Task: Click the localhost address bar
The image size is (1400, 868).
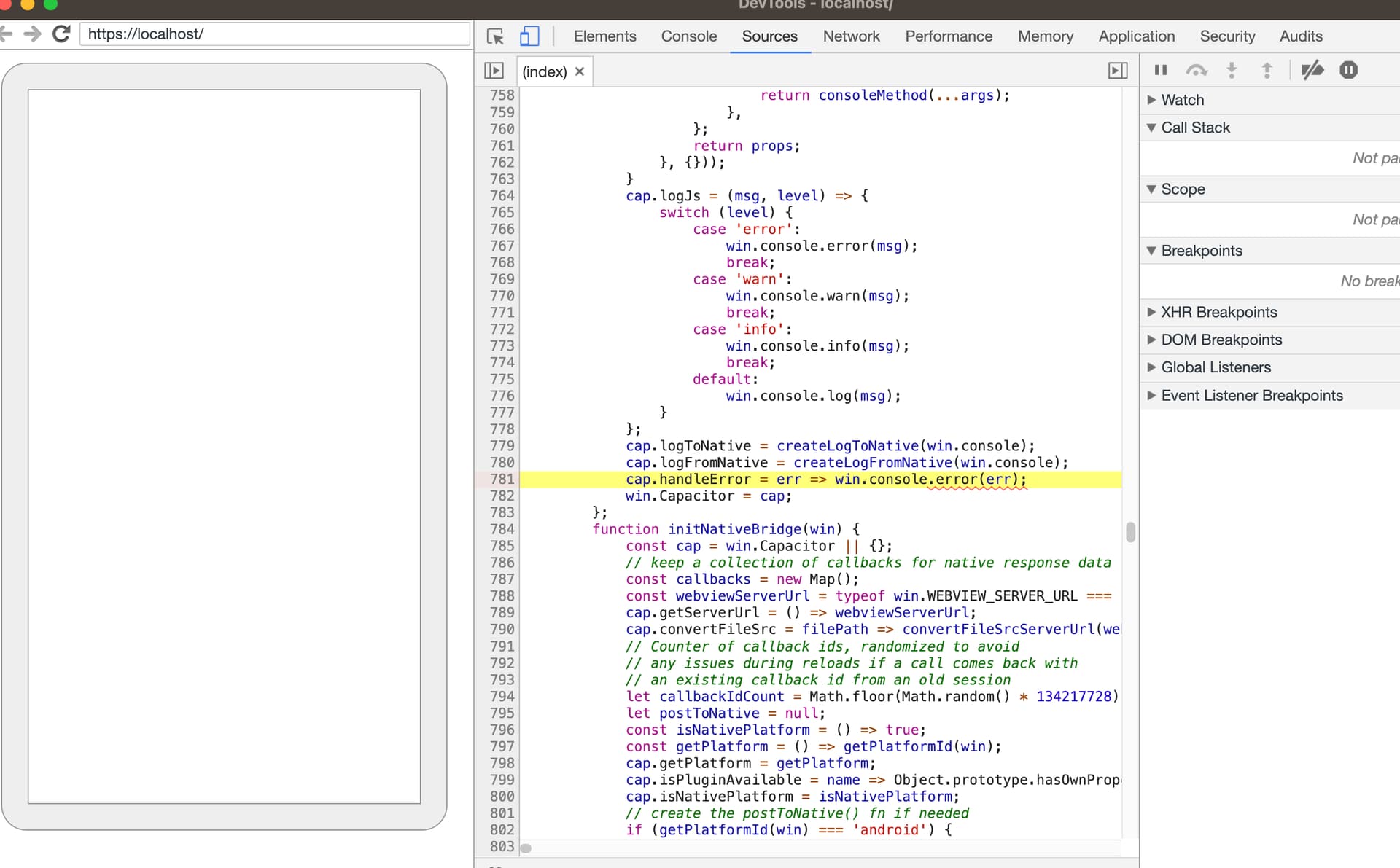Action: click(x=273, y=34)
